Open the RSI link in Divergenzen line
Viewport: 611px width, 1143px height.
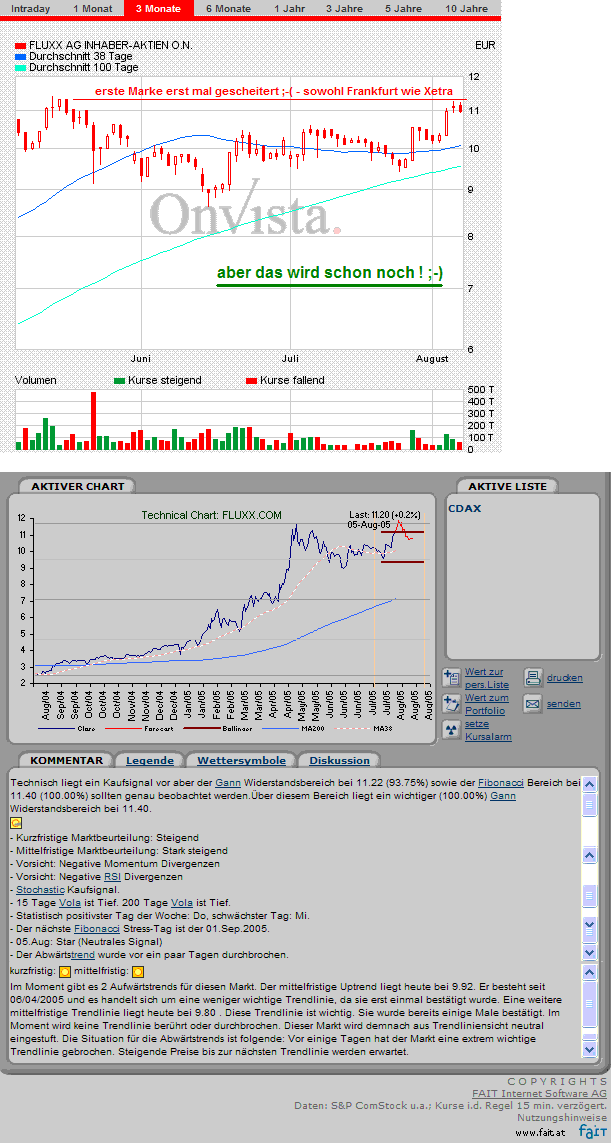tap(112, 877)
